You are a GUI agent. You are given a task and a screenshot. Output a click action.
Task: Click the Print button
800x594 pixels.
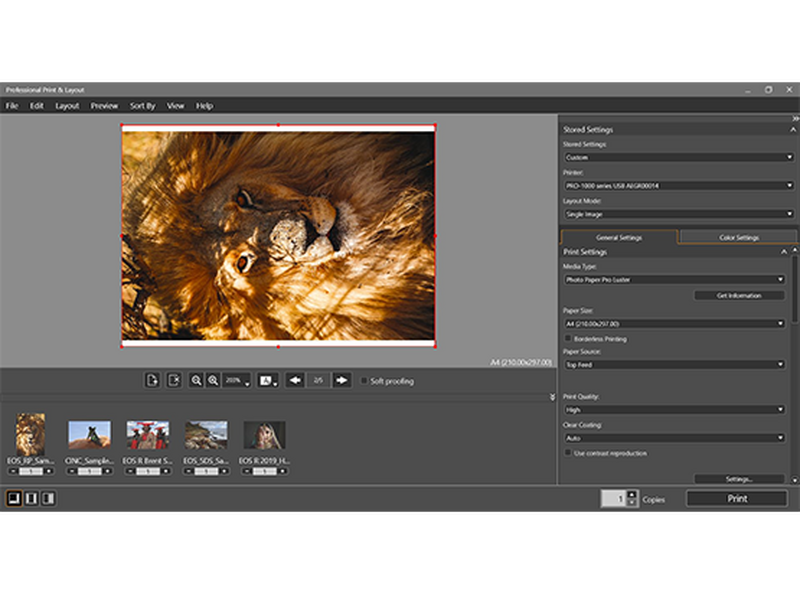click(x=736, y=498)
